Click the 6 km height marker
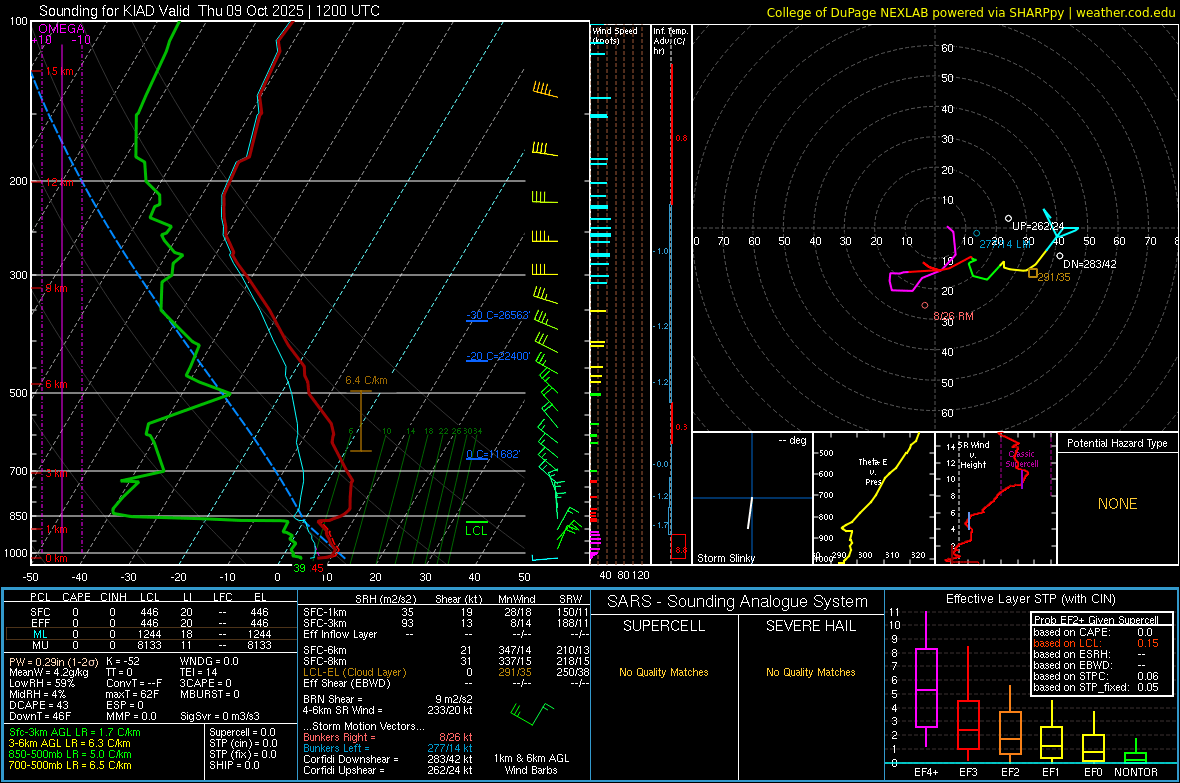1180x783 pixels. [x=57, y=384]
